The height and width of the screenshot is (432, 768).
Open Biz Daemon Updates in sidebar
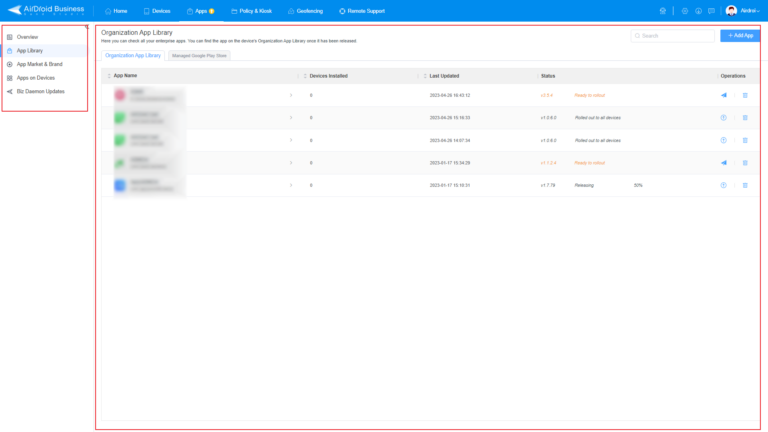coord(40,91)
